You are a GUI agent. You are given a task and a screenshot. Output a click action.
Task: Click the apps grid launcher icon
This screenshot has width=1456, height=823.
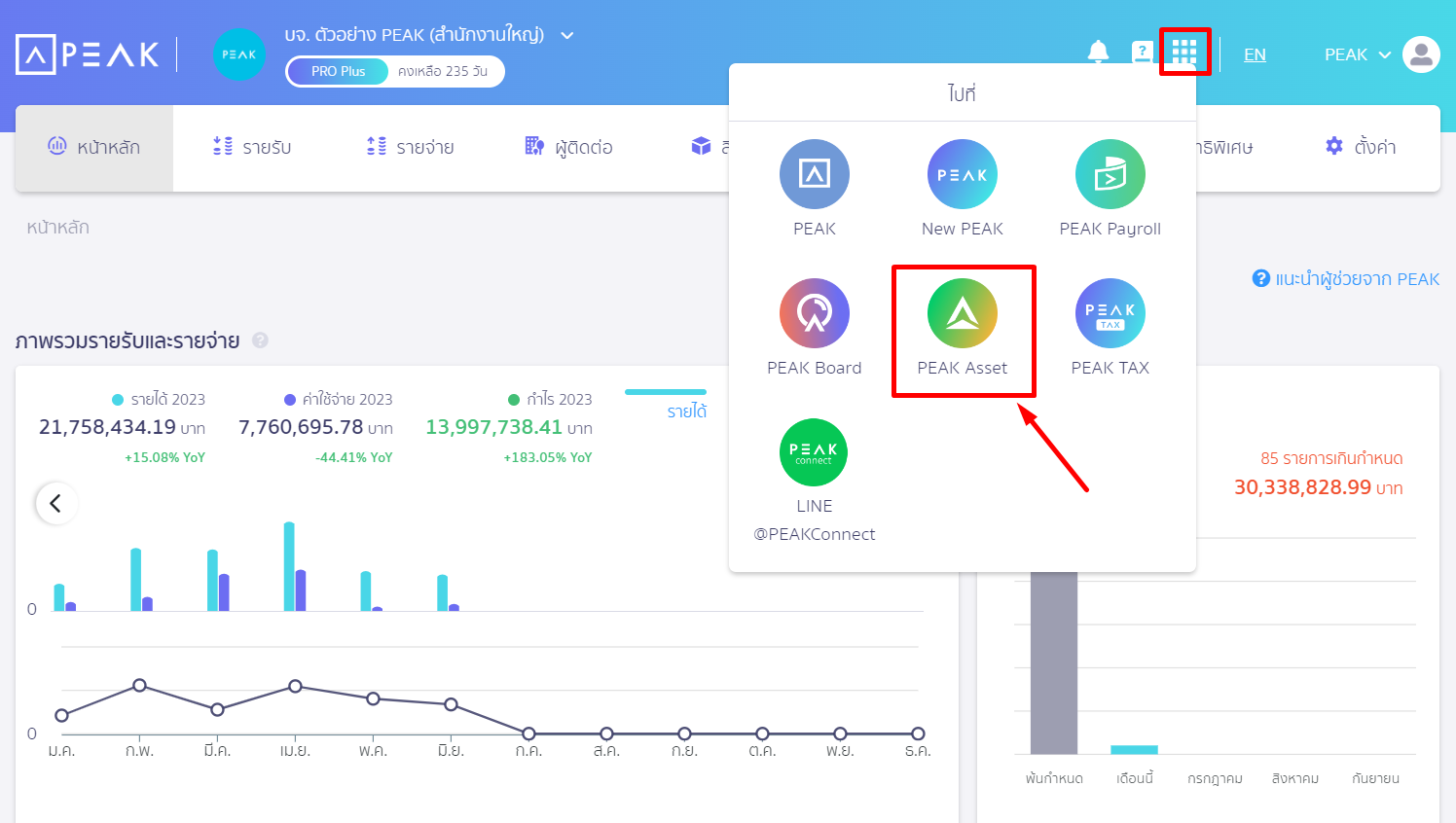pyautogui.click(x=1184, y=52)
